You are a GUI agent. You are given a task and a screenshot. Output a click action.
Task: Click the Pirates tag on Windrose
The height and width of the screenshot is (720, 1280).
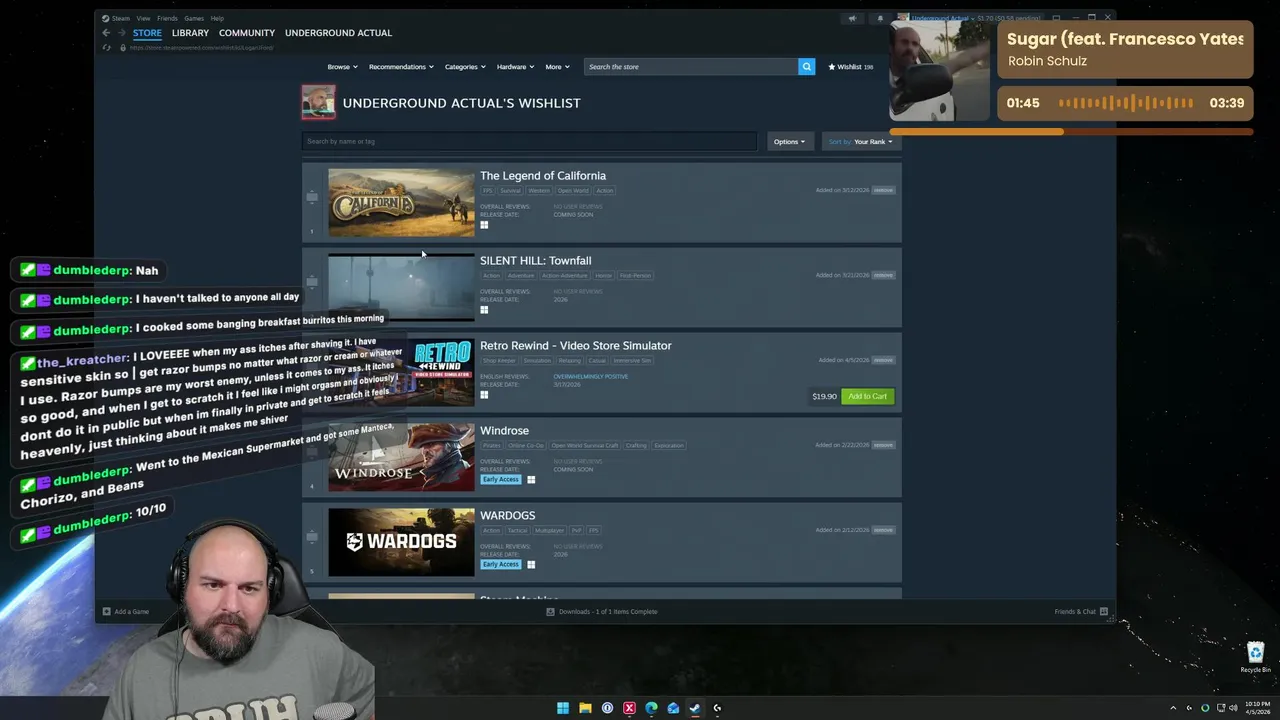tap(491, 445)
